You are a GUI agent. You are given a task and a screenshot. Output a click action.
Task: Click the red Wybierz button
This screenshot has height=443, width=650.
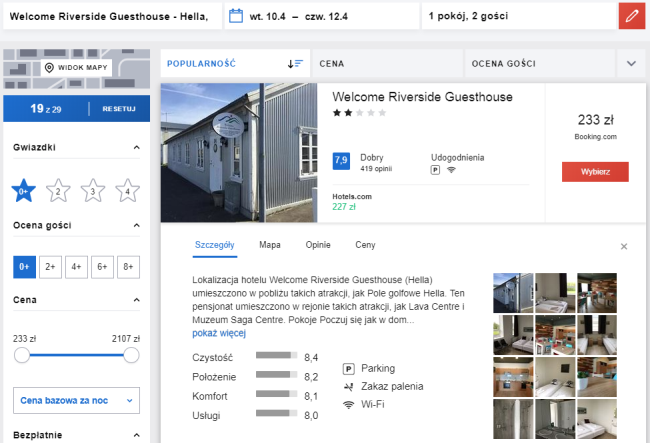tap(595, 172)
